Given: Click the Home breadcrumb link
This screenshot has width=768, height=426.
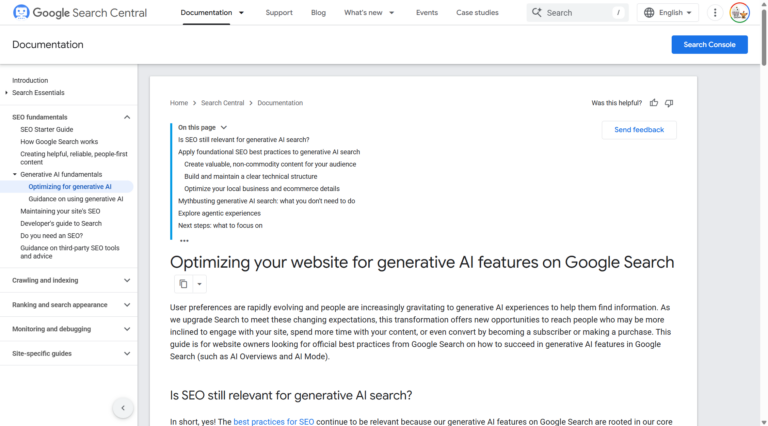Looking at the screenshot, I should click(179, 103).
